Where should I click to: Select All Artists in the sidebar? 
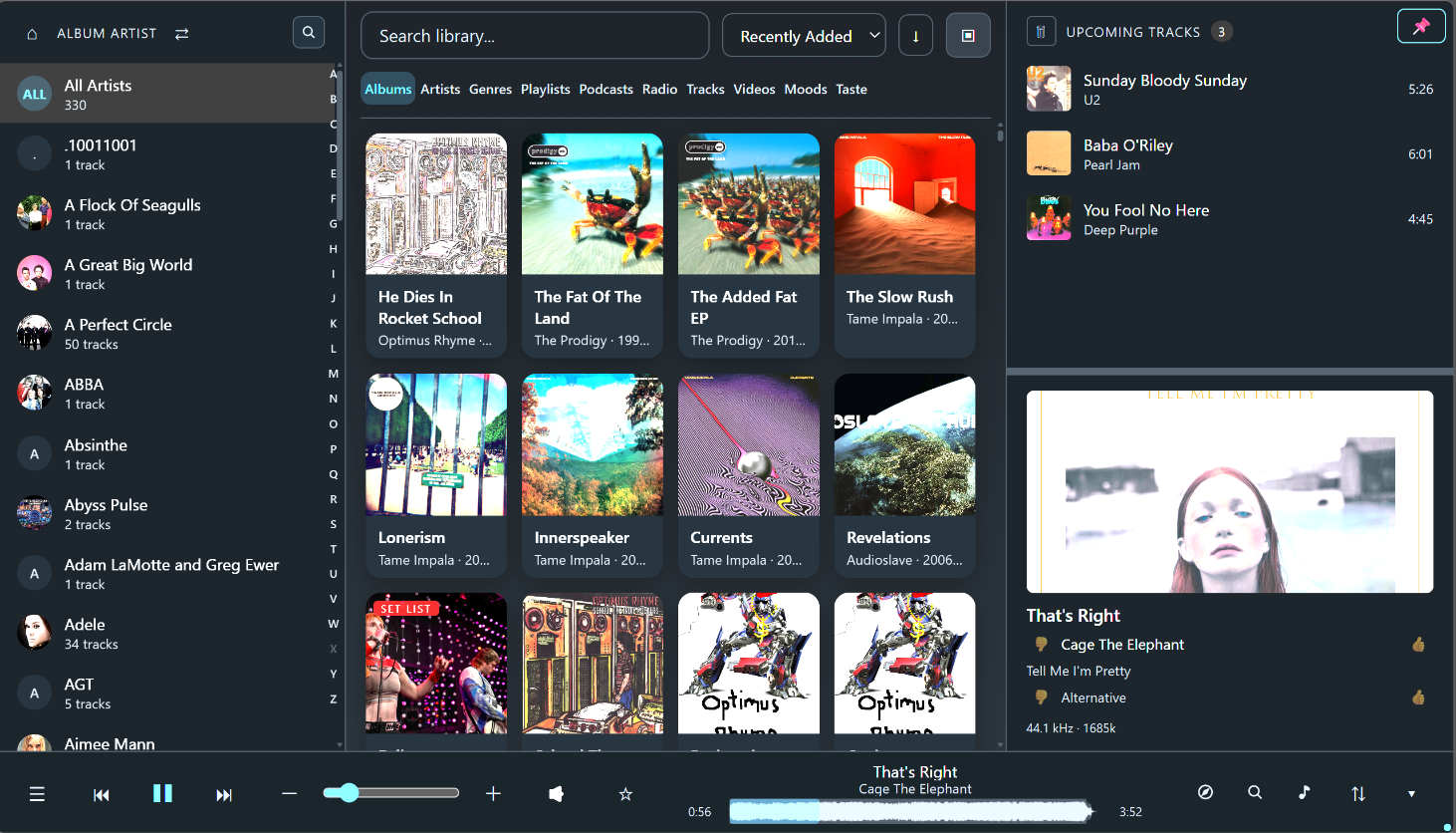coord(165,94)
